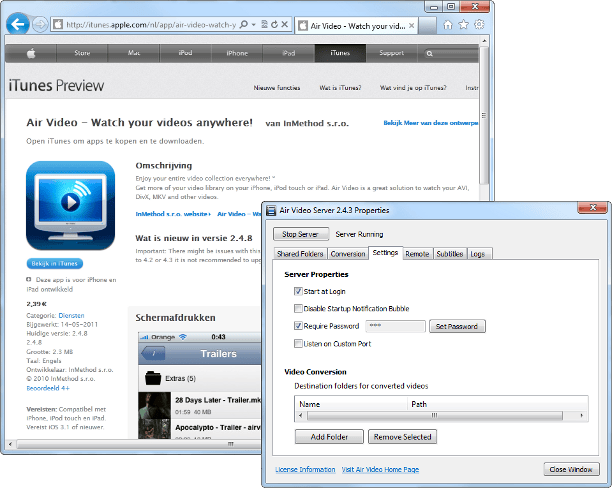Close the Air Video browser tab
612x488 pixels.
pos(411,26)
